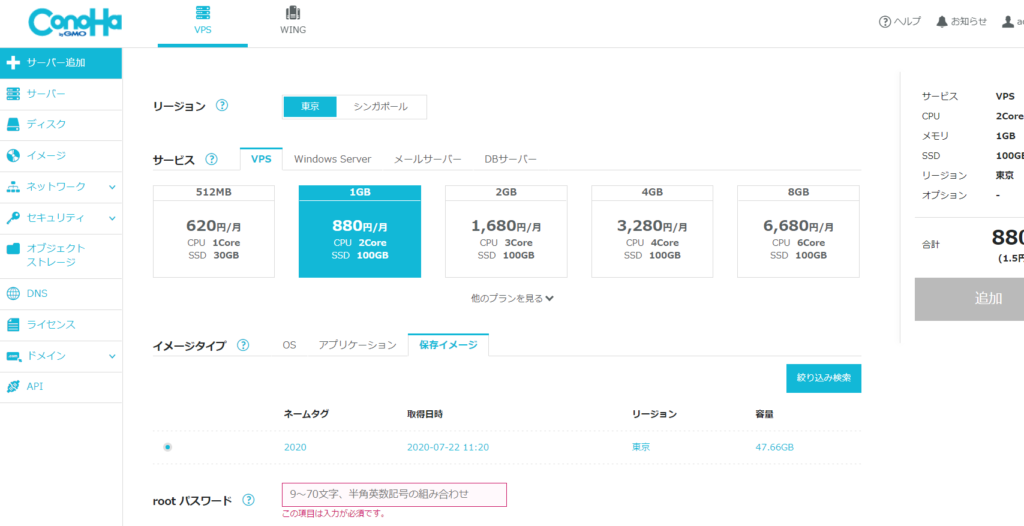Screen dimensions: 1024x526
Task: Expand 他のプランを見る to show more plans
Action: pos(512,298)
